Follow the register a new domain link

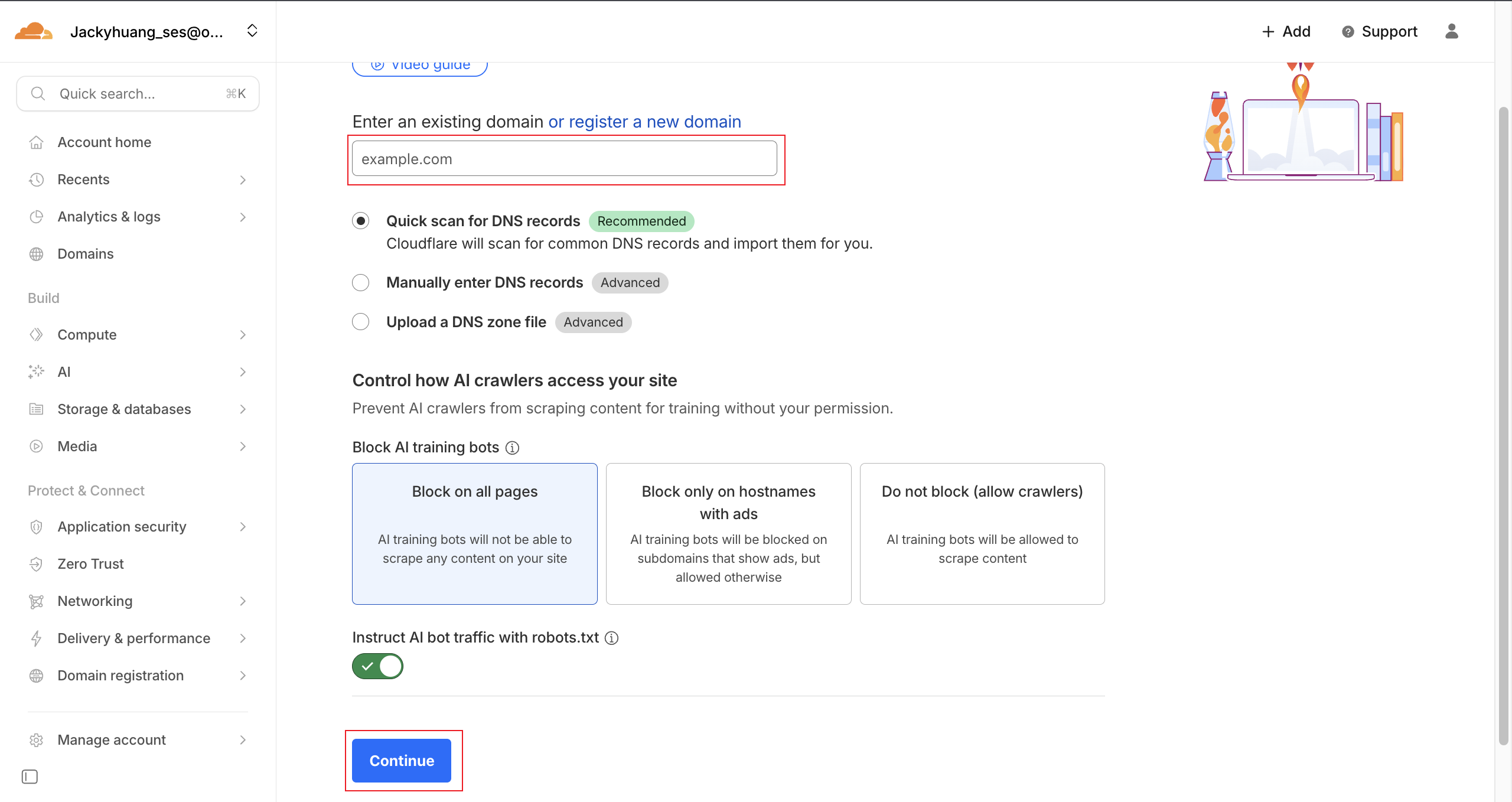[x=644, y=122]
